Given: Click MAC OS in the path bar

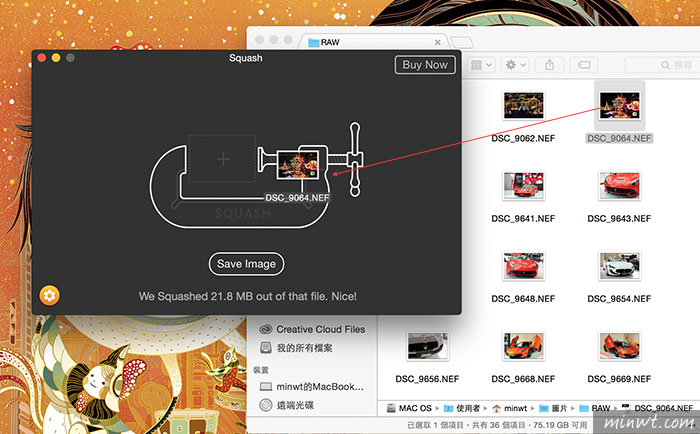Looking at the screenshot, I should (x=410, y=408).
